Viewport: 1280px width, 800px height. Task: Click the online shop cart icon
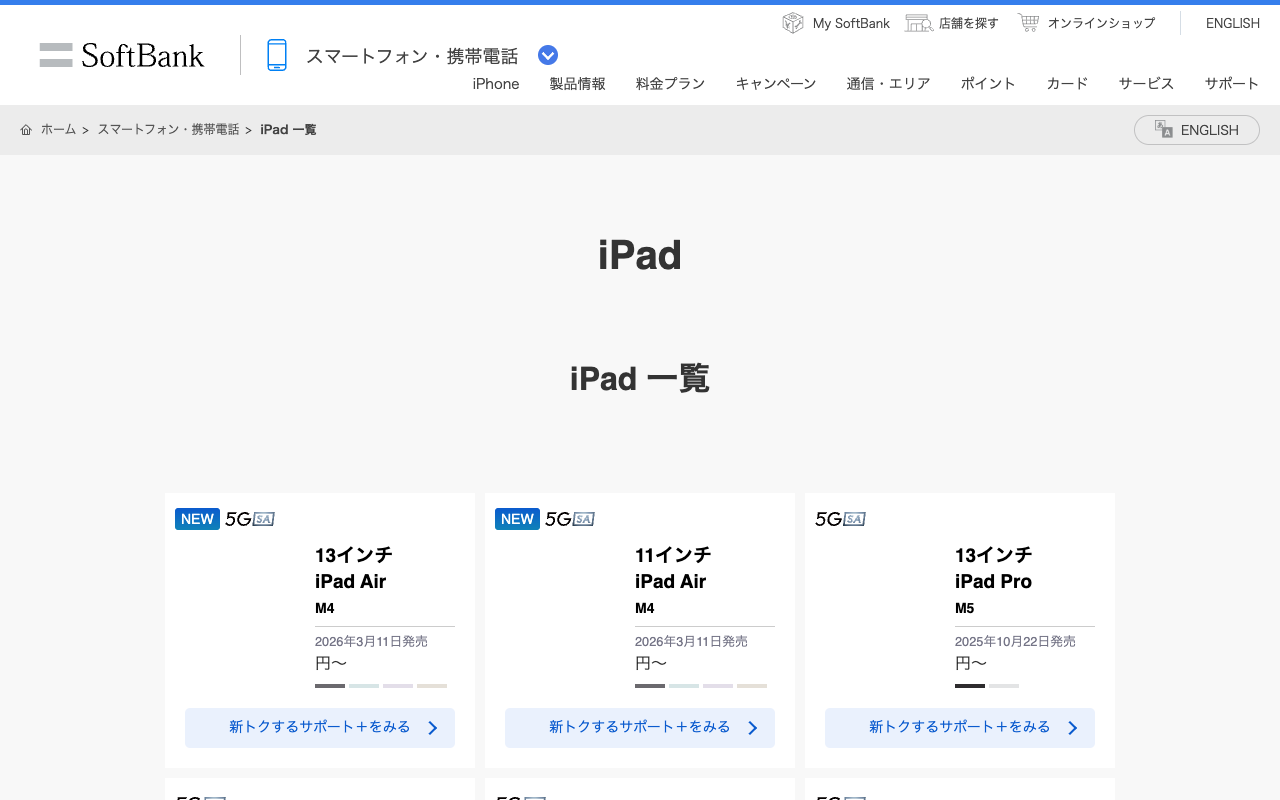pyautogui.click(x=1028, y=22)
